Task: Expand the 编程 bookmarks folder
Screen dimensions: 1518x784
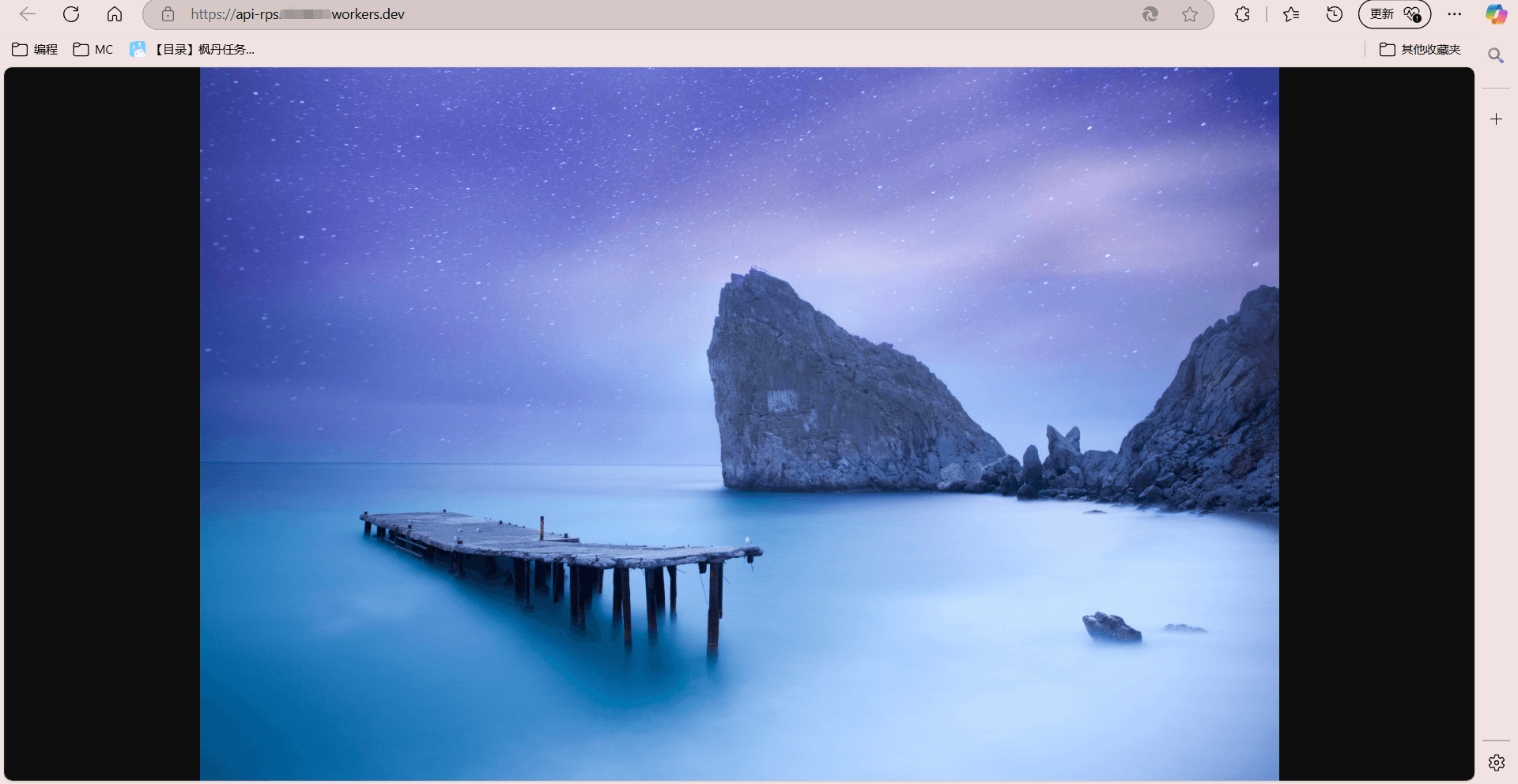Action: 35,49
